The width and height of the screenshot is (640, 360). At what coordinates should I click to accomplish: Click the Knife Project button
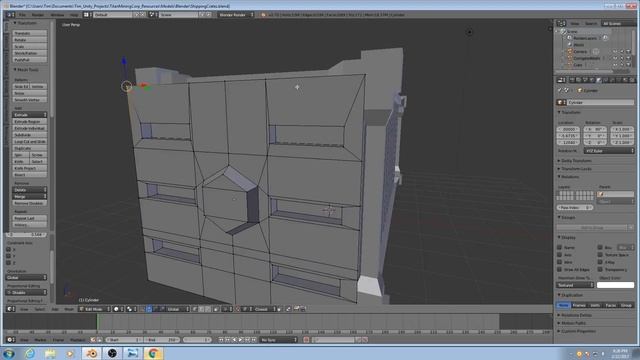[x=30, y=168]
